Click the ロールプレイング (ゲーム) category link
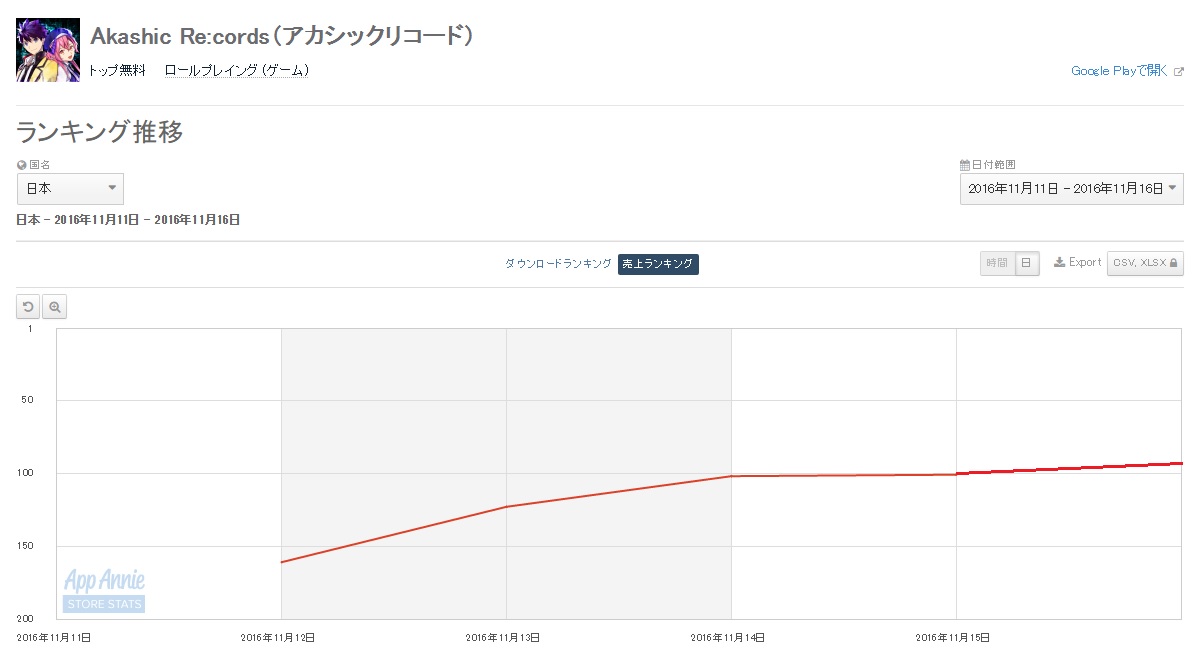This screenshot has width=1192, height=650. pos(236,71)
